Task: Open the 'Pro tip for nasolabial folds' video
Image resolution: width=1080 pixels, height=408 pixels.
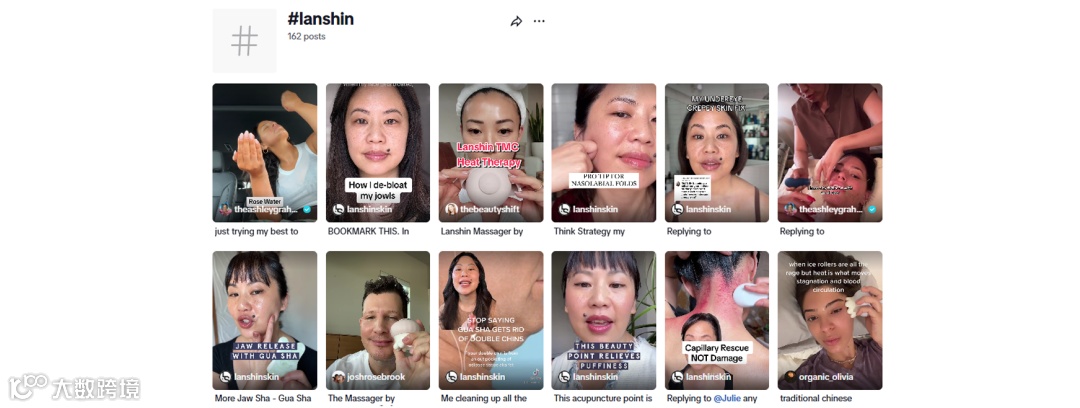Action: (604, 153)
